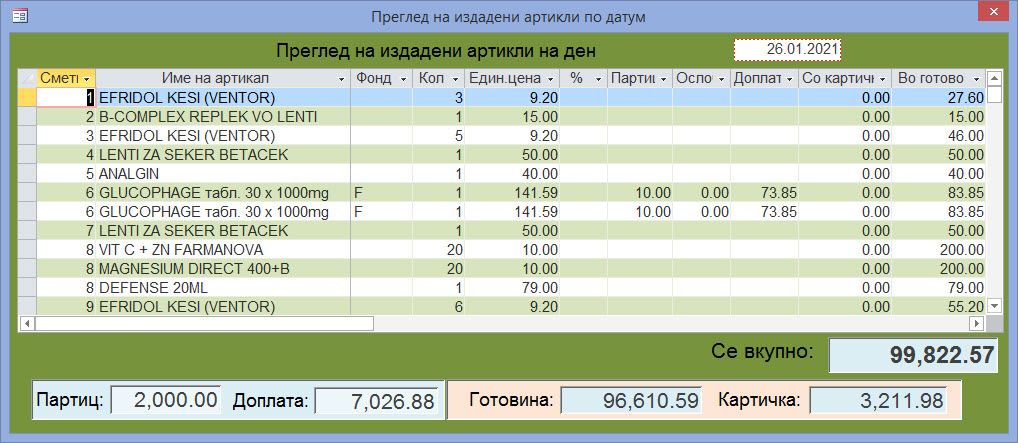Click the horizontal scrollbar right arrow

(976, 323)
